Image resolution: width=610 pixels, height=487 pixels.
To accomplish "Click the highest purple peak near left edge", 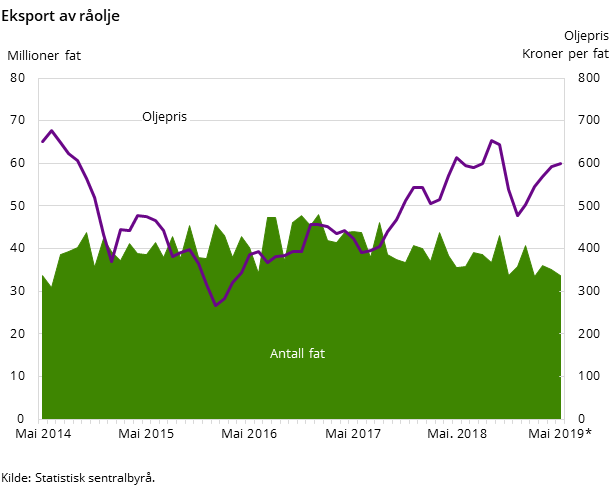I will click(52, 130).
